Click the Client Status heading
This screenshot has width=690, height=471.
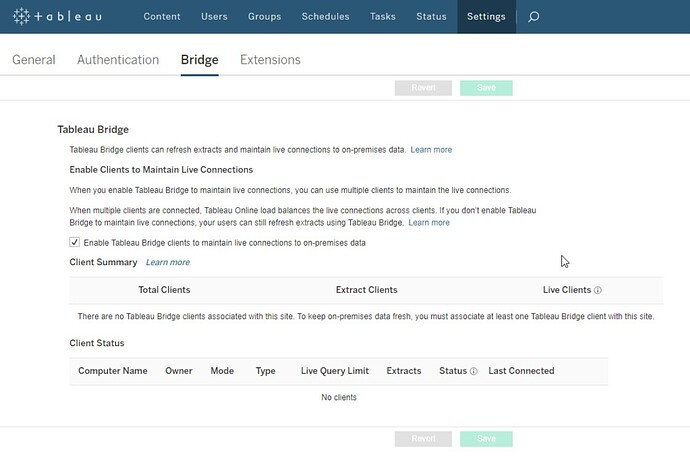coord(97,343)
